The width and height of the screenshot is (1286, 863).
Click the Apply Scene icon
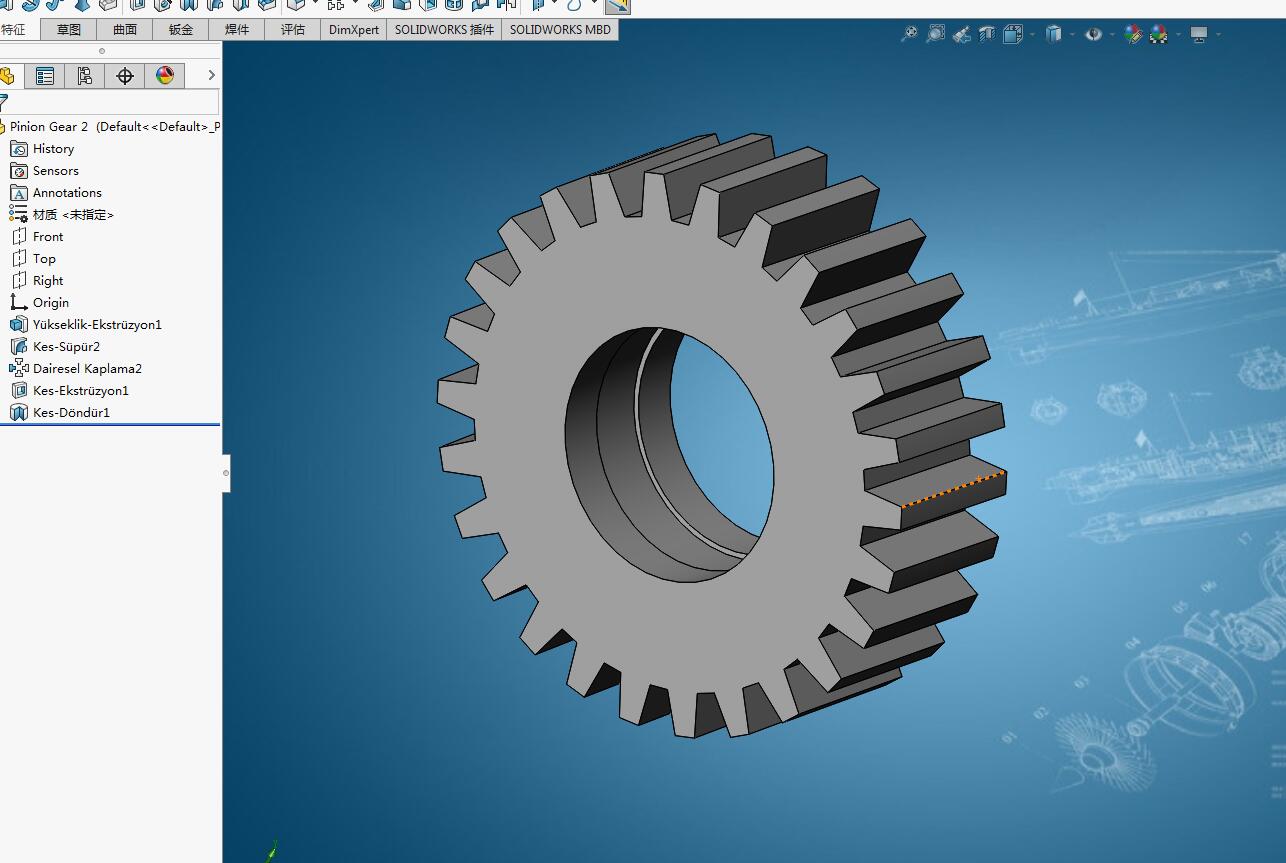[1158, 34]
